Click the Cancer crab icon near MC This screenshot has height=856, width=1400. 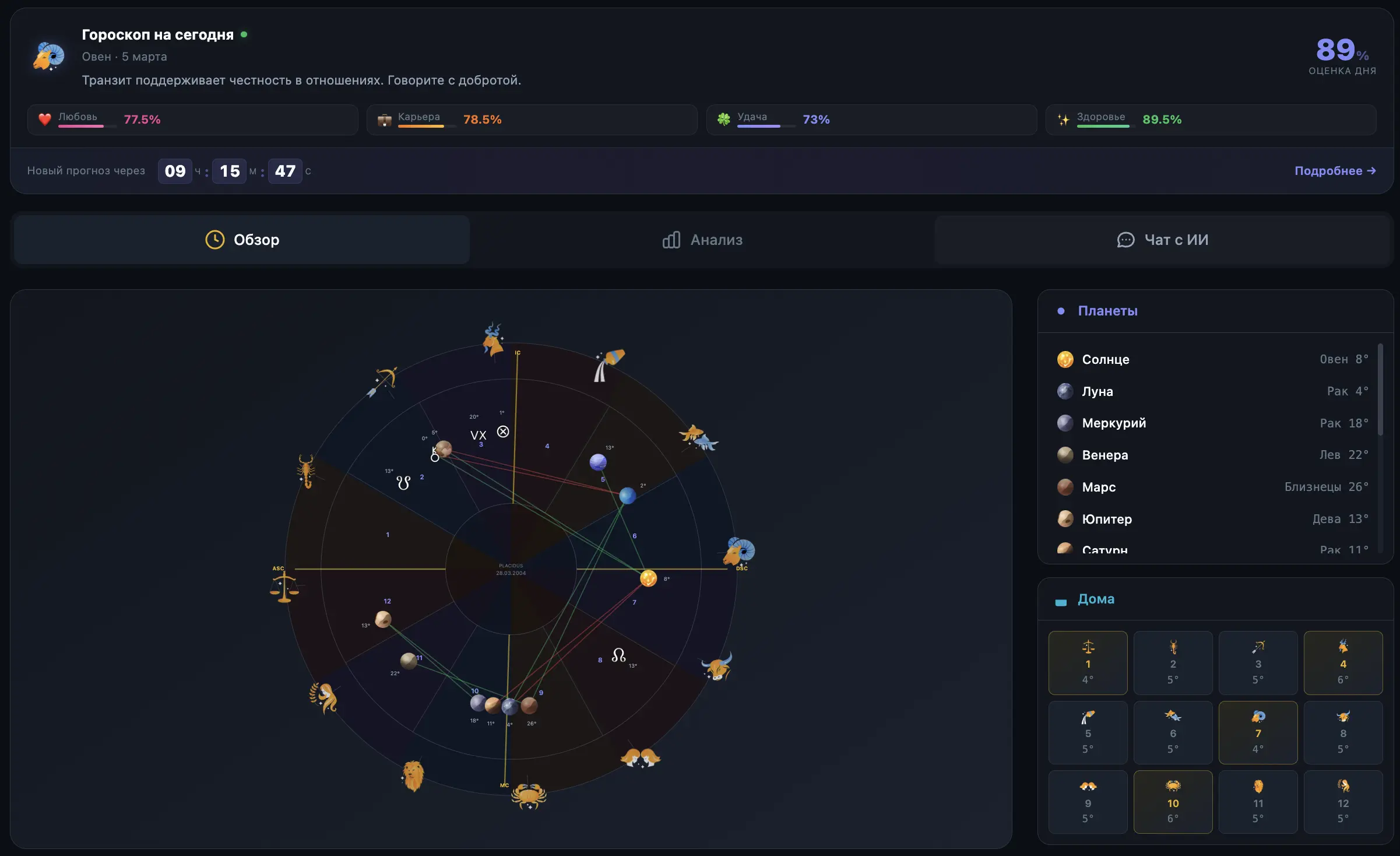pos(529,795)
